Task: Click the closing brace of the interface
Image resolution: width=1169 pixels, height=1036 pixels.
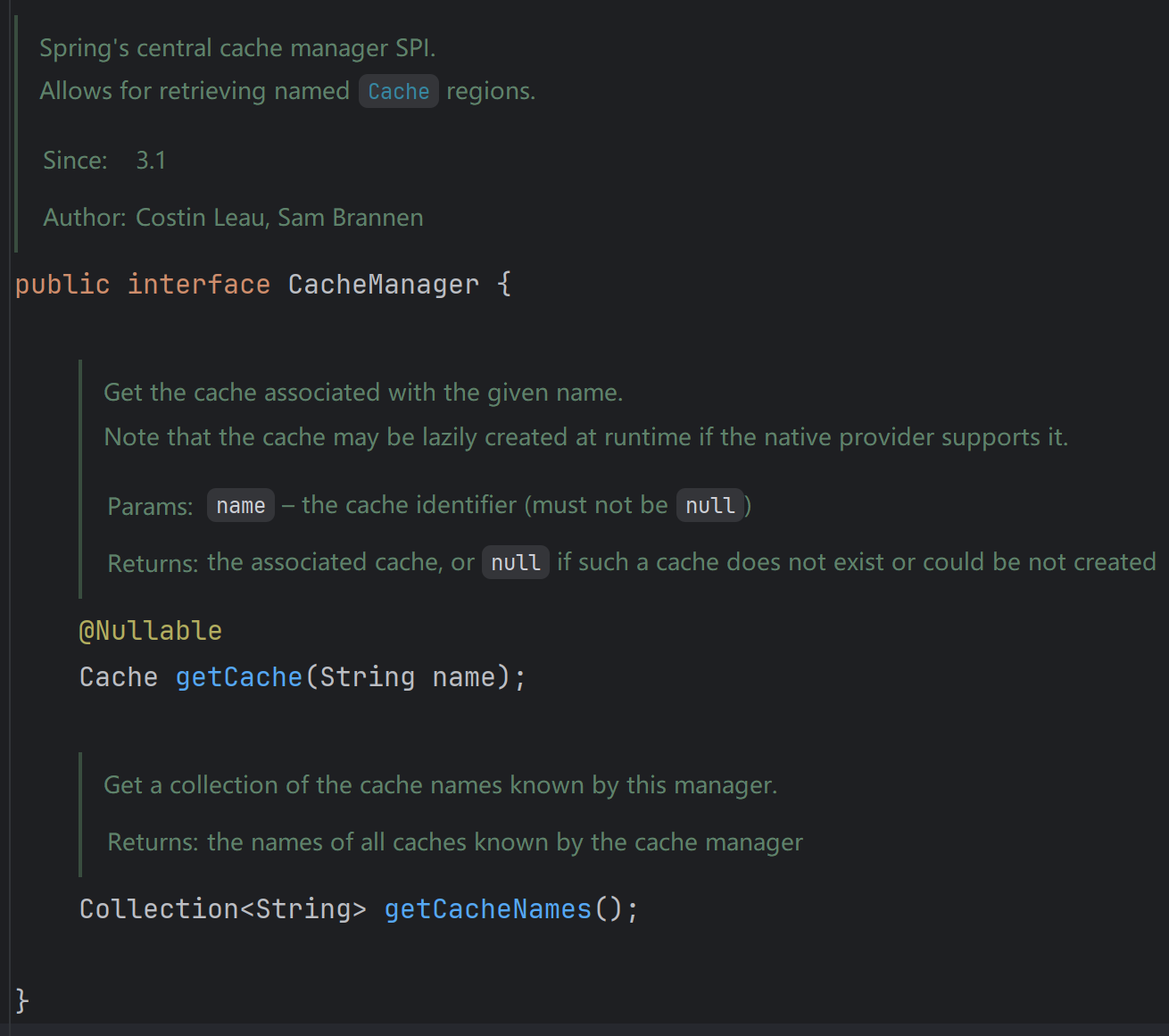Action: click(22, 1000)
